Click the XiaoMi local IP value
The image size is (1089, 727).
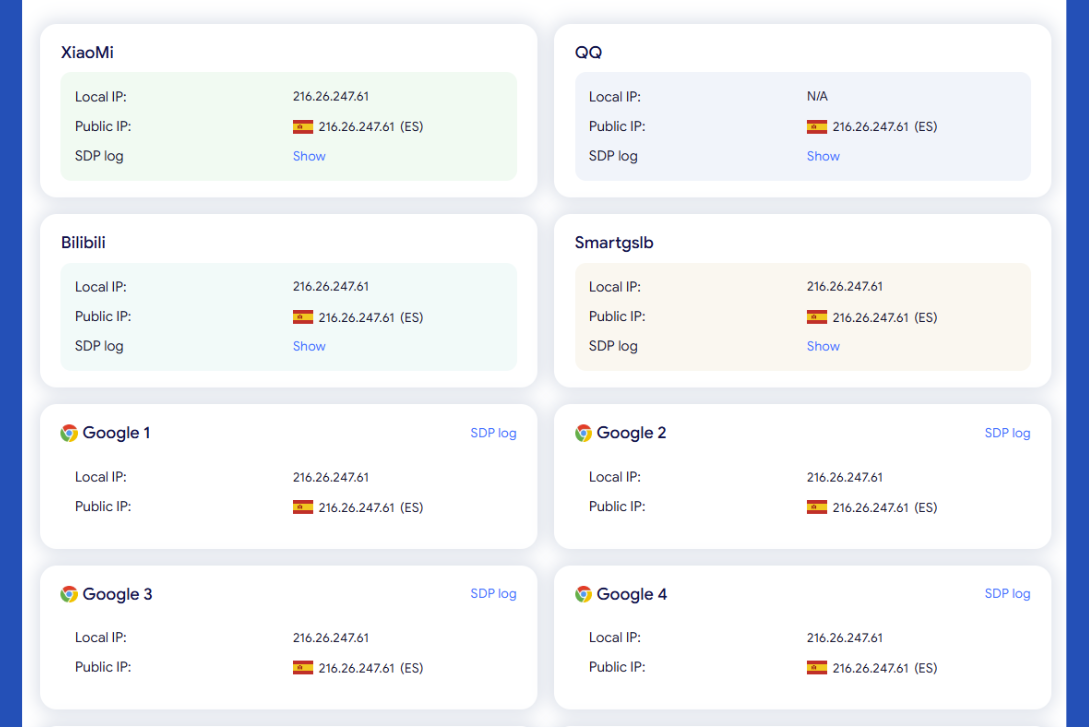click(x=331, y=97)
